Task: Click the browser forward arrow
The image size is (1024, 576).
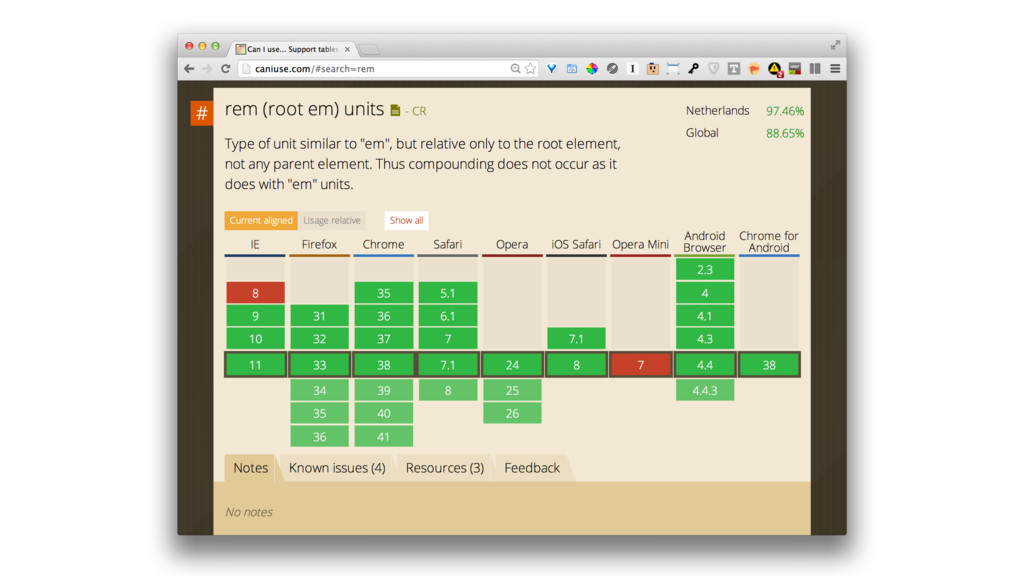Action: pos(207,69)
